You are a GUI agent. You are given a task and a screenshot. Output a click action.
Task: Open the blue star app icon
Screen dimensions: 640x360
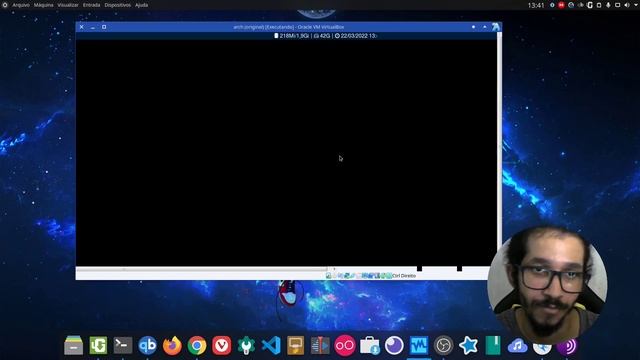coord(468,345)
